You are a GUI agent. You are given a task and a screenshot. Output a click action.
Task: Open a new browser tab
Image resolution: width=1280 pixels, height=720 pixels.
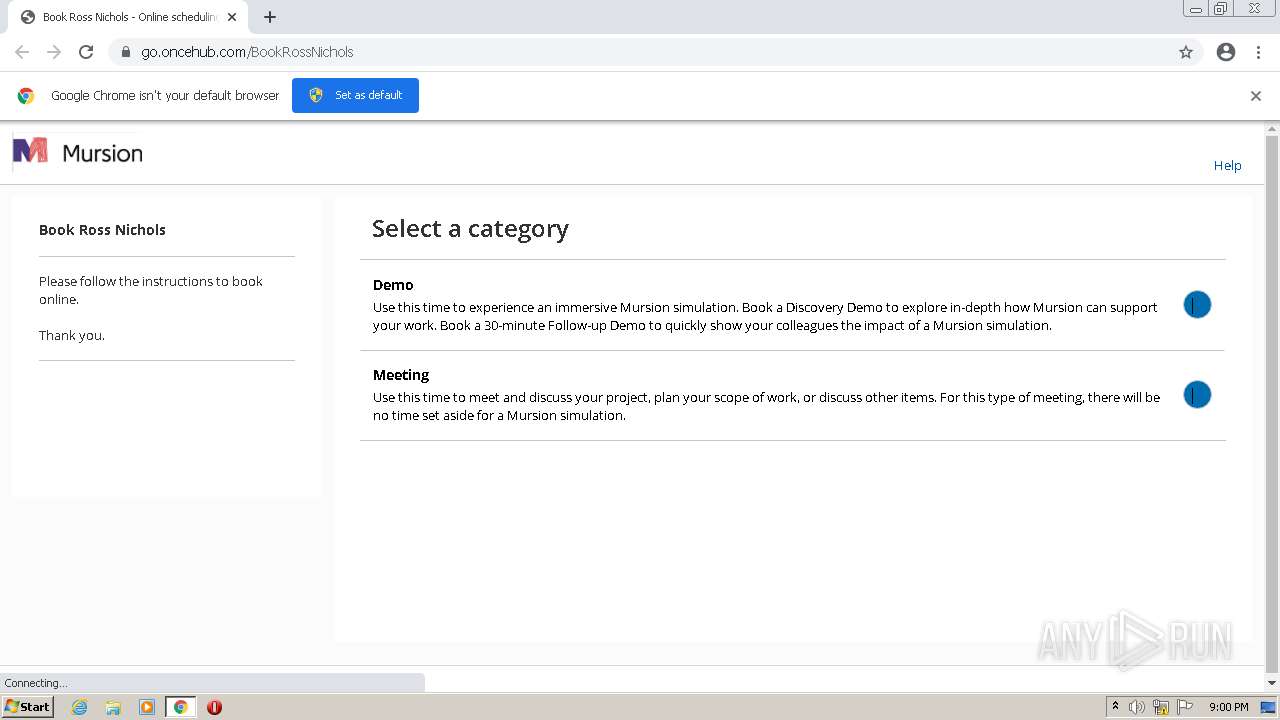pyautogui.click(x=270, y=17)
